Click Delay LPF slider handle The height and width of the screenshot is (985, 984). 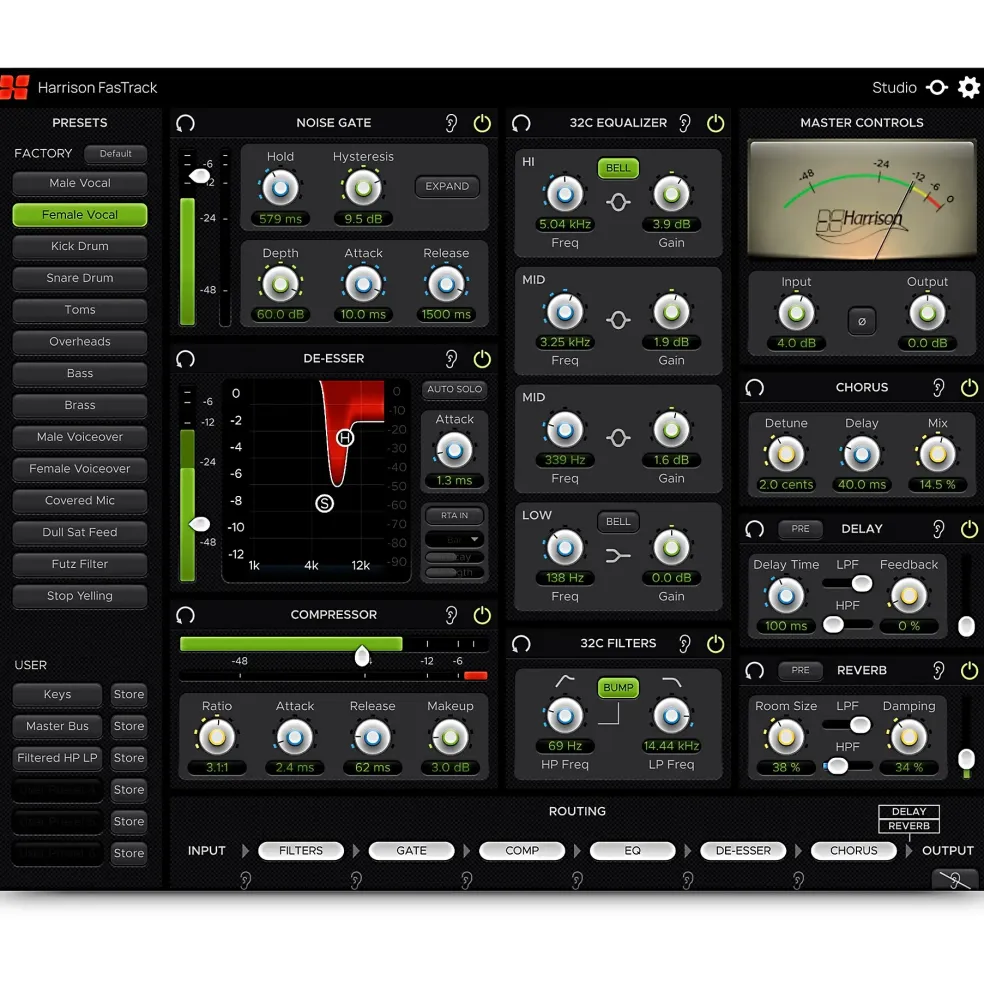coord(861,584)
